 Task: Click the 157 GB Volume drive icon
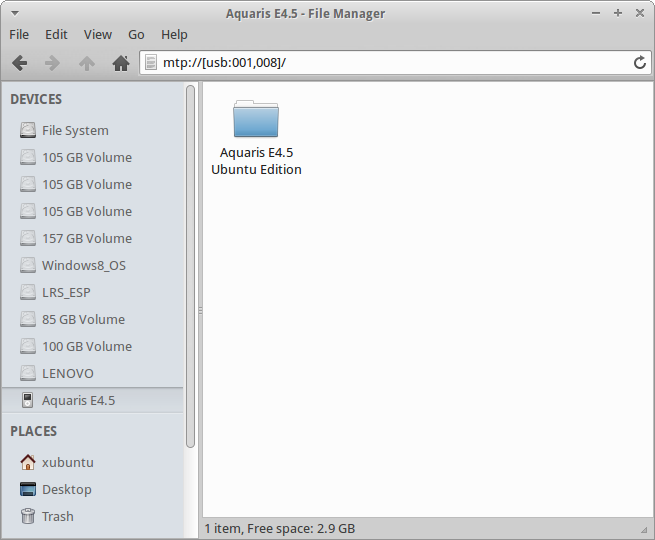[28, 238]
